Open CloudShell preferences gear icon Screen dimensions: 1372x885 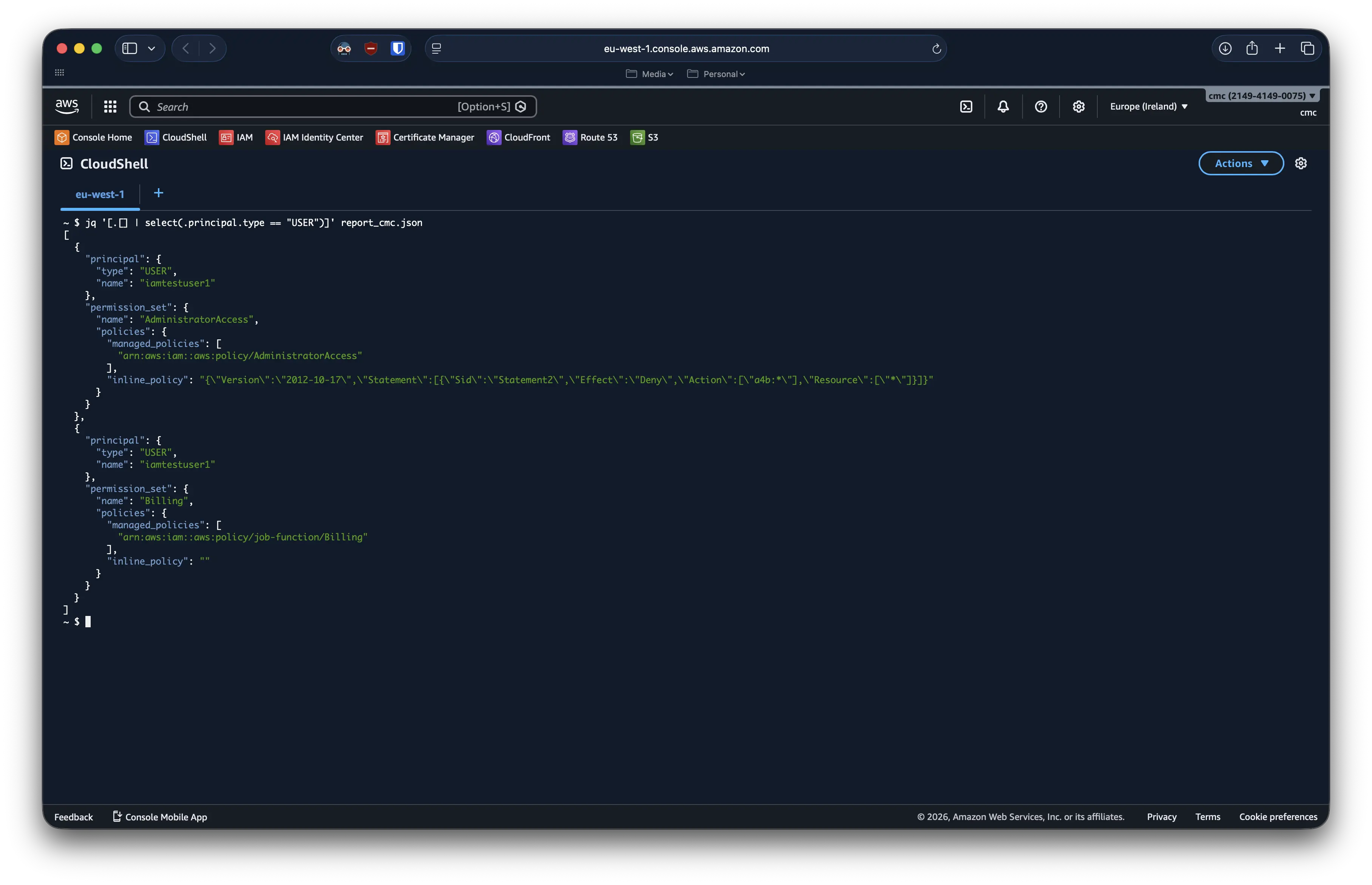click(1301, 163)
